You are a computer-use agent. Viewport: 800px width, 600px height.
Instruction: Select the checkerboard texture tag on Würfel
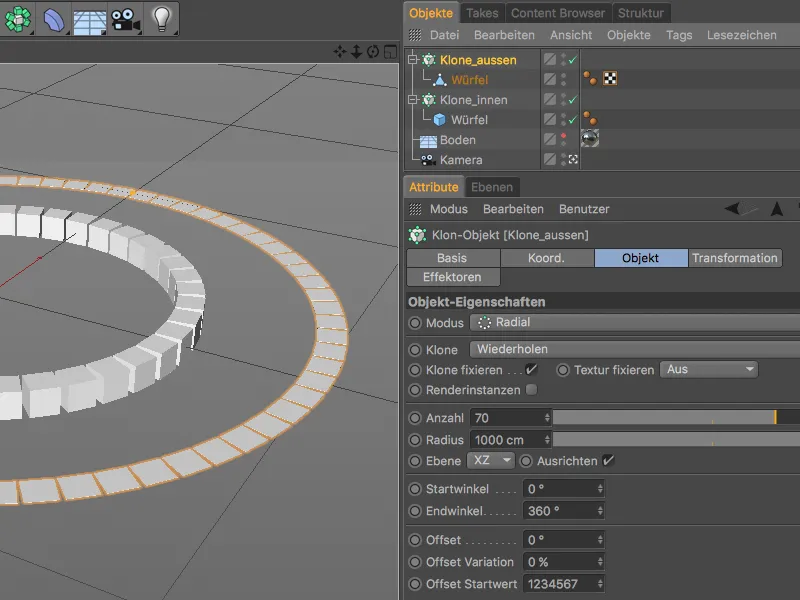(x=610, y=79)
